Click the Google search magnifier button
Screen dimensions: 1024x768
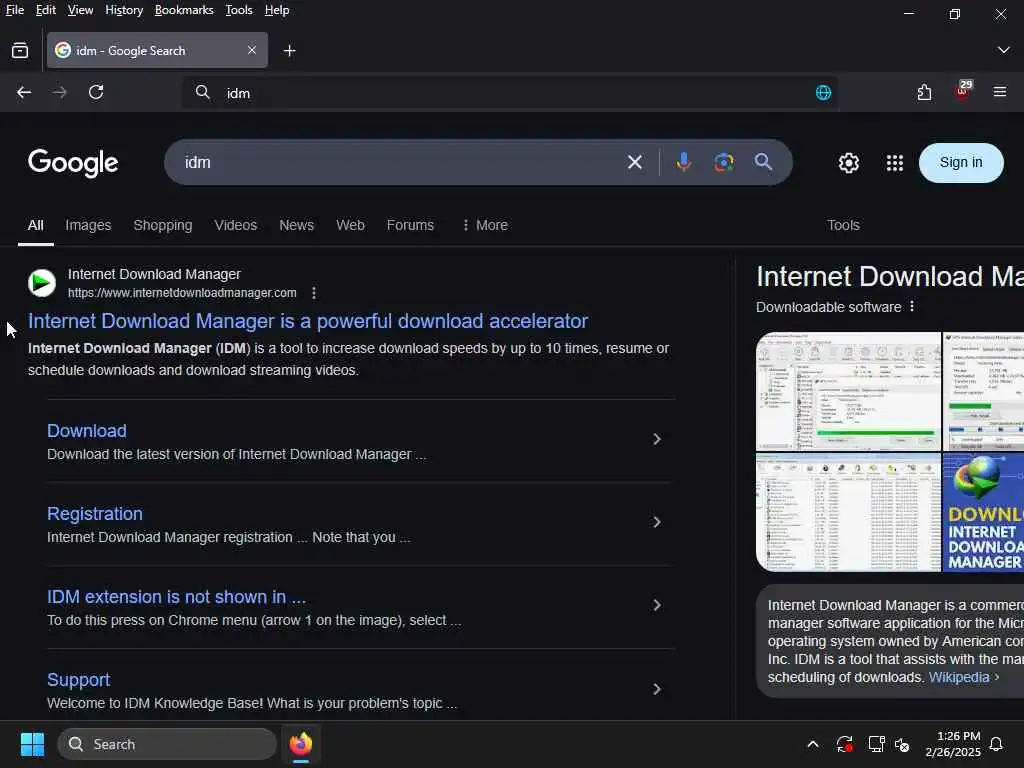click(x=763, y=162)
